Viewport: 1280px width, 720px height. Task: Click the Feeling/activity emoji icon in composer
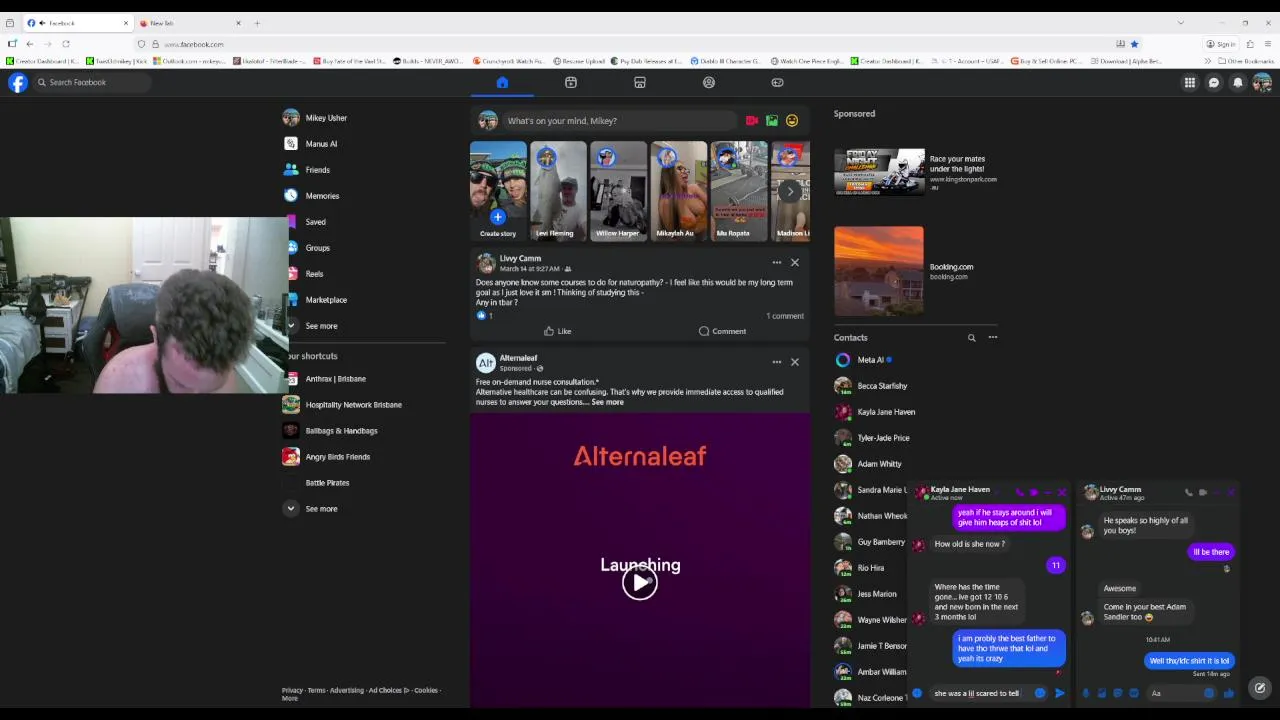tap(792, 121)
